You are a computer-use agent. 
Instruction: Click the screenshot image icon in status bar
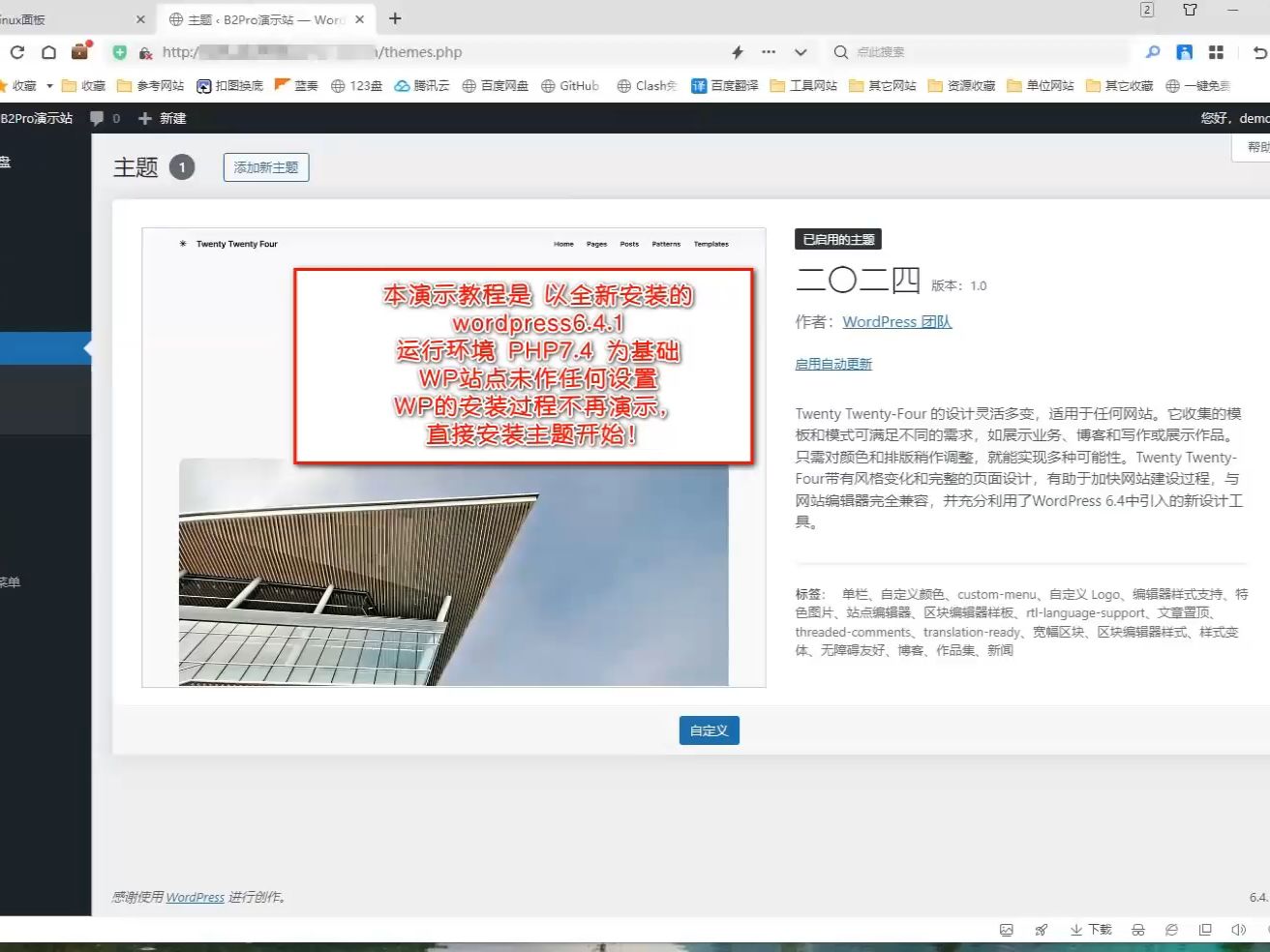click(x=1007, y=930)
